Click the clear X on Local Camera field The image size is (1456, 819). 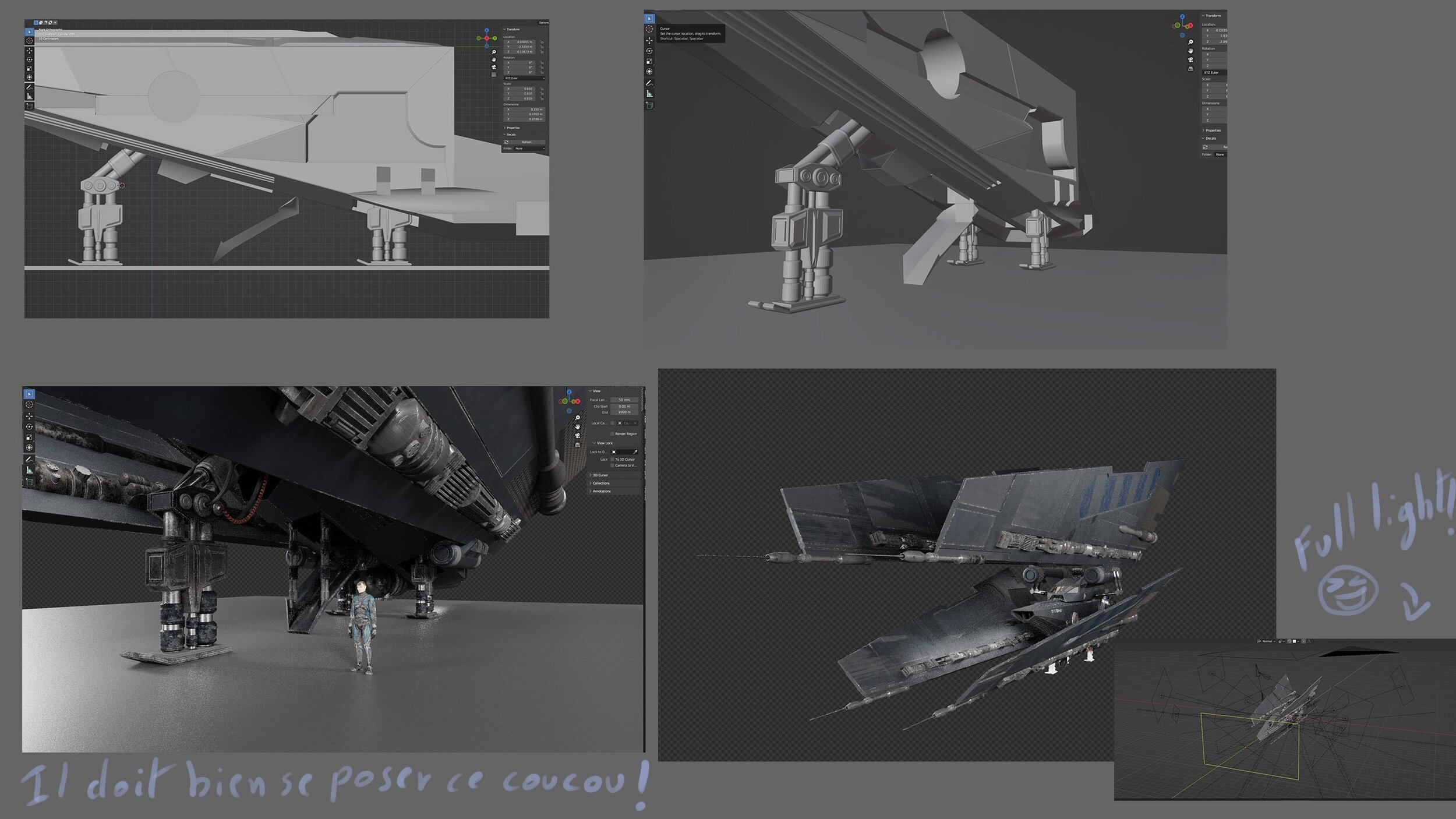pos(635,423)
